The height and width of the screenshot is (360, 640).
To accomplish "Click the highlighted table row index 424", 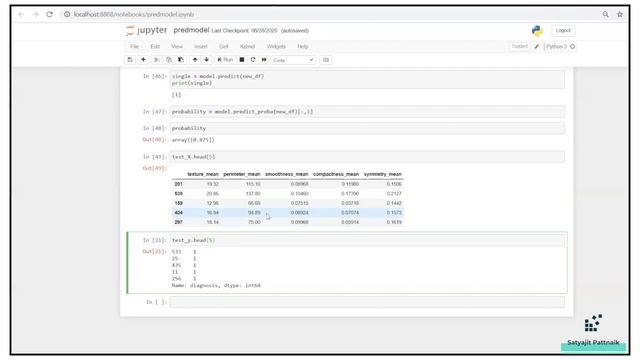I will coord(178,213).
